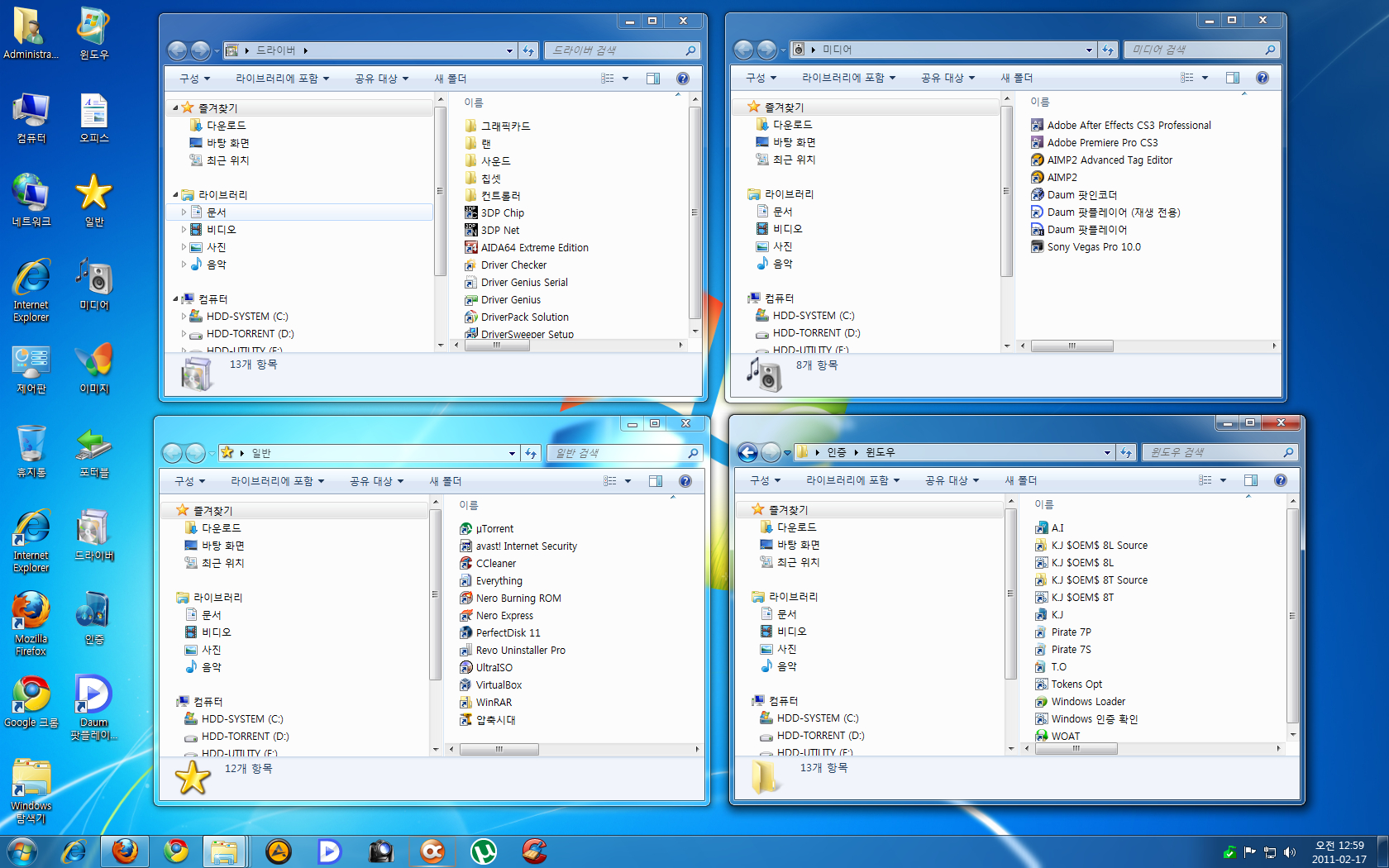Click help icon in 드라이버 window
1389x868 pixels.
click(683, 79)
